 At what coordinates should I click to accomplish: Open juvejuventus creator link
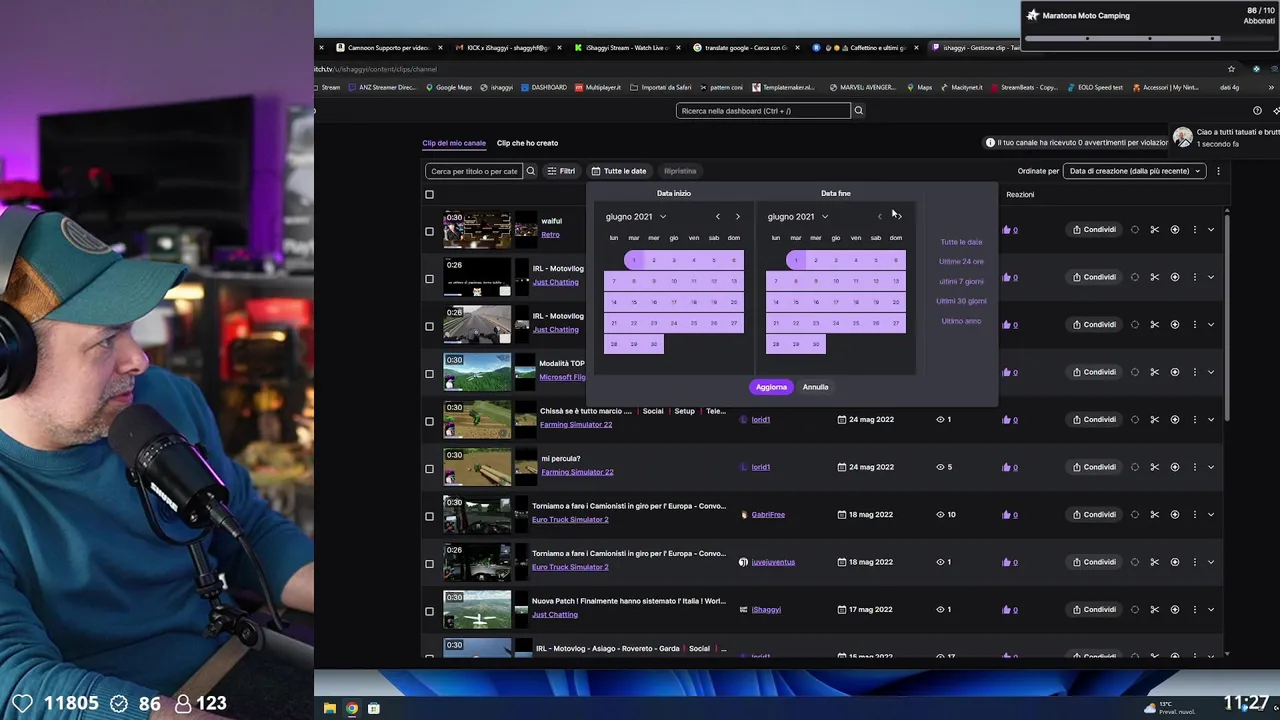(773, 562)
